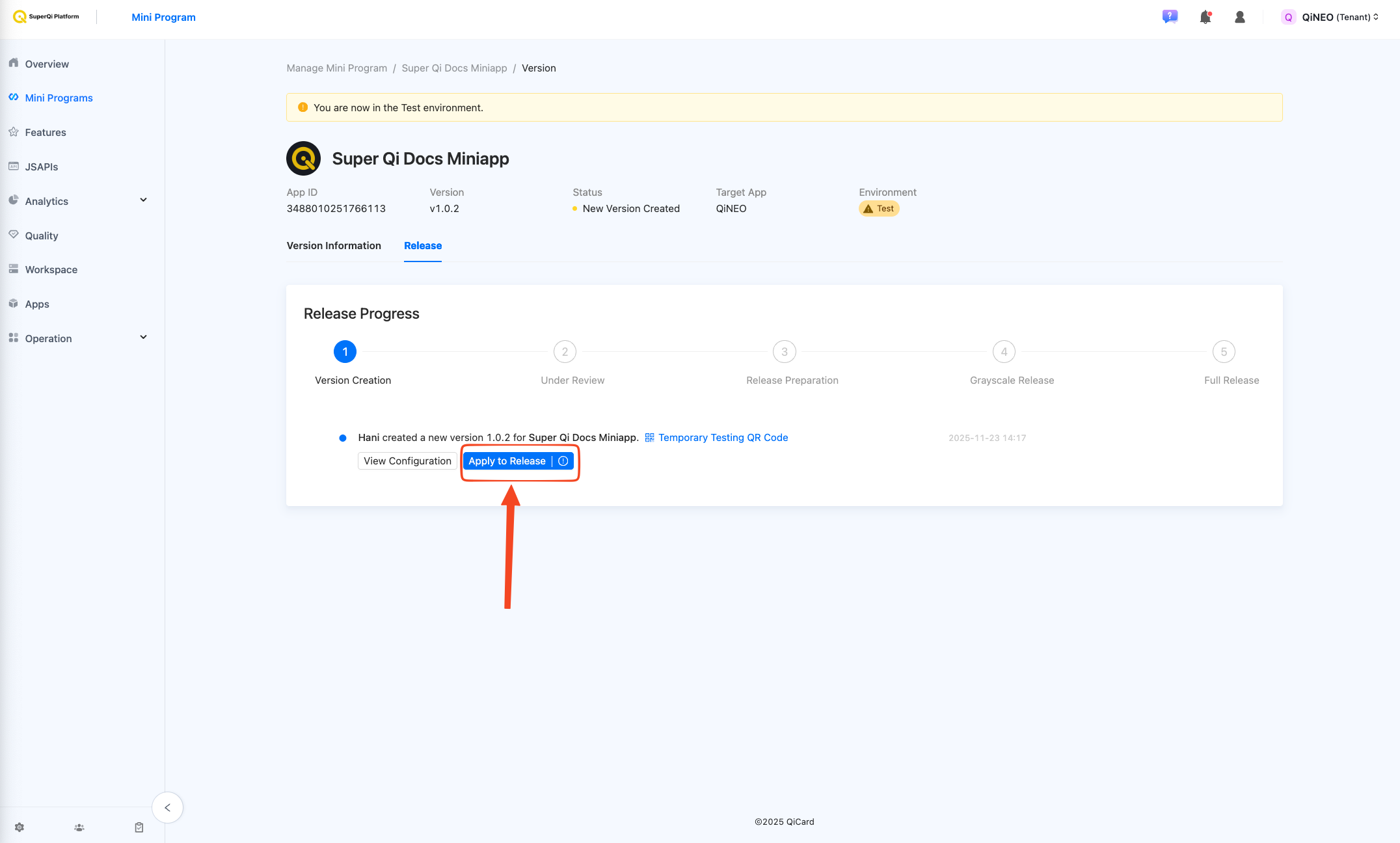This screenshot has height=843, width=1400.
Task: Click Mini Program in the top header
Action: pos(163,17)
